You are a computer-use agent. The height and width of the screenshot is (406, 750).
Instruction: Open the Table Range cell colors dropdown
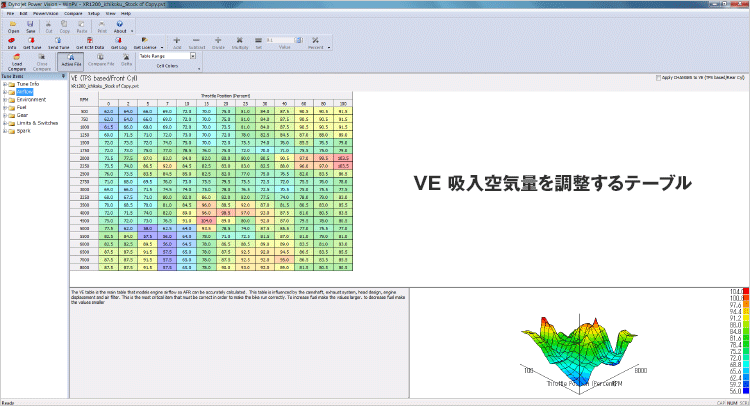193,56
